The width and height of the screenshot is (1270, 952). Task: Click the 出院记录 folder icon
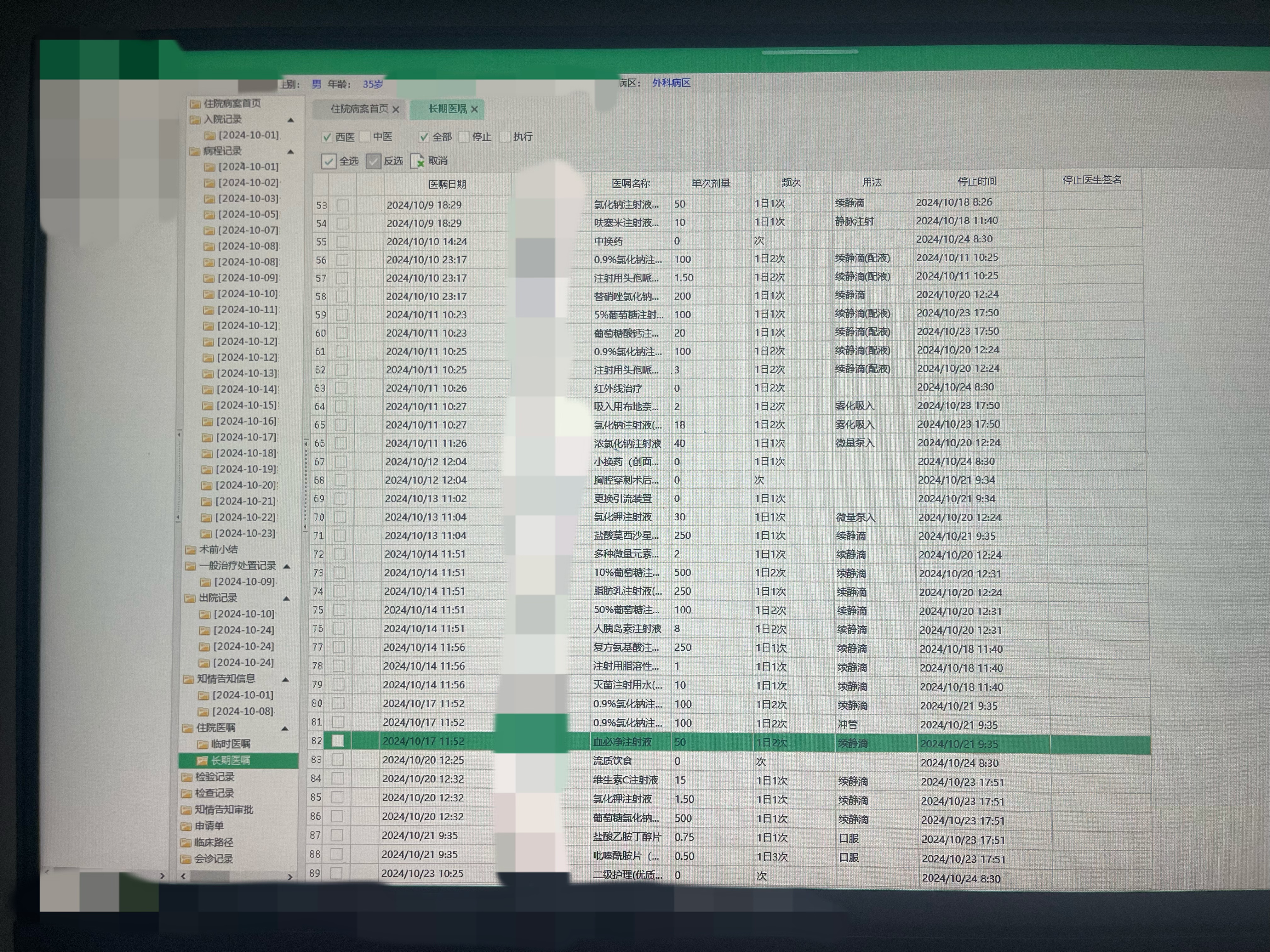coord(190,598)
